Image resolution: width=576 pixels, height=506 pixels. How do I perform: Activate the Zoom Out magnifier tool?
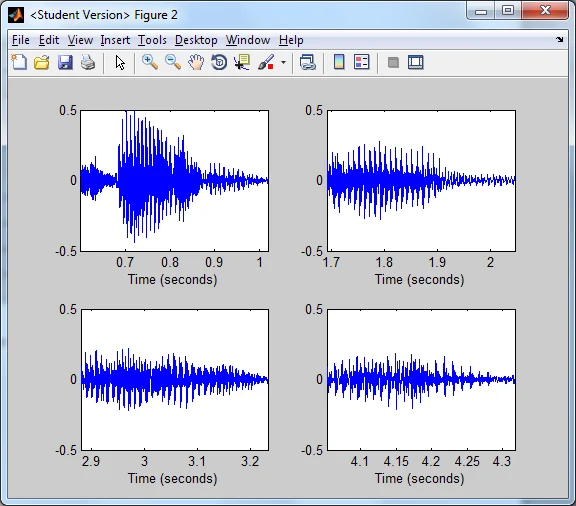pyautogui.click(x=173, y=62)
